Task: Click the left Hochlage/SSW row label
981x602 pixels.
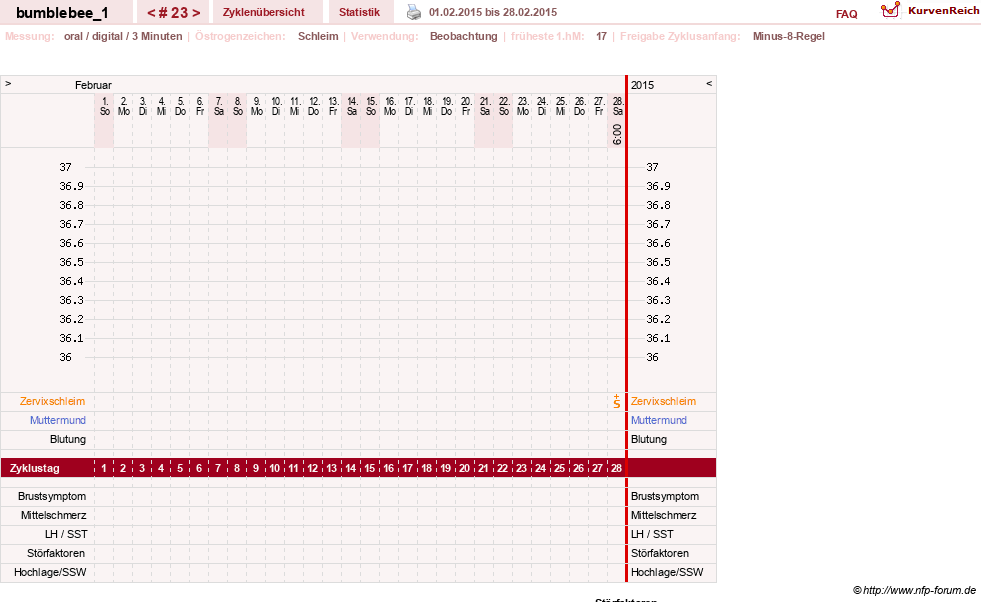Action: tap(50, 572)
